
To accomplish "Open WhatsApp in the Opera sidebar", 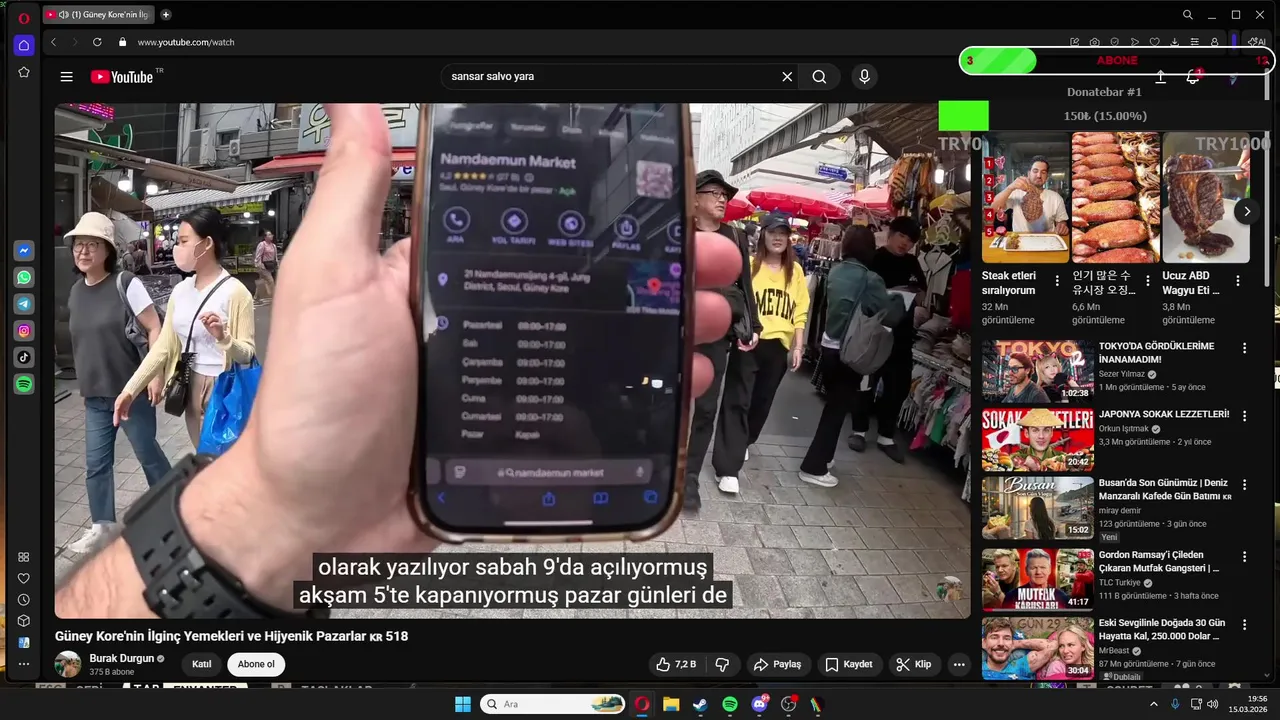I will pos(24,277).
